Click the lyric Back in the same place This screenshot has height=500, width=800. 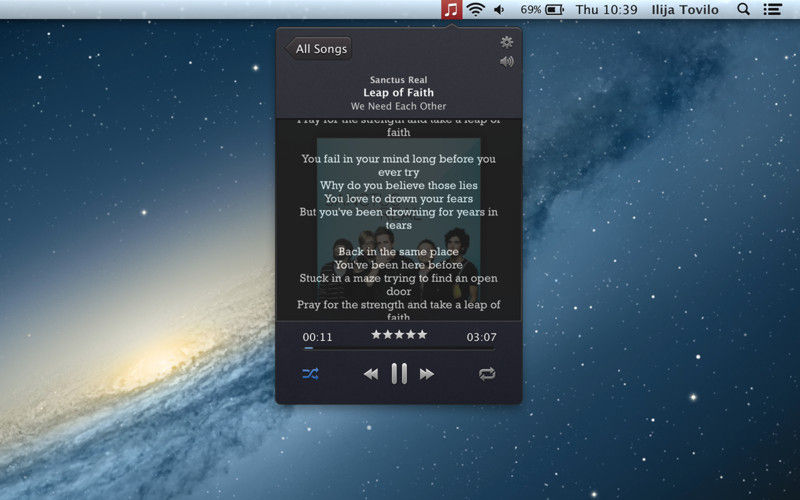(x=398, y=252)
